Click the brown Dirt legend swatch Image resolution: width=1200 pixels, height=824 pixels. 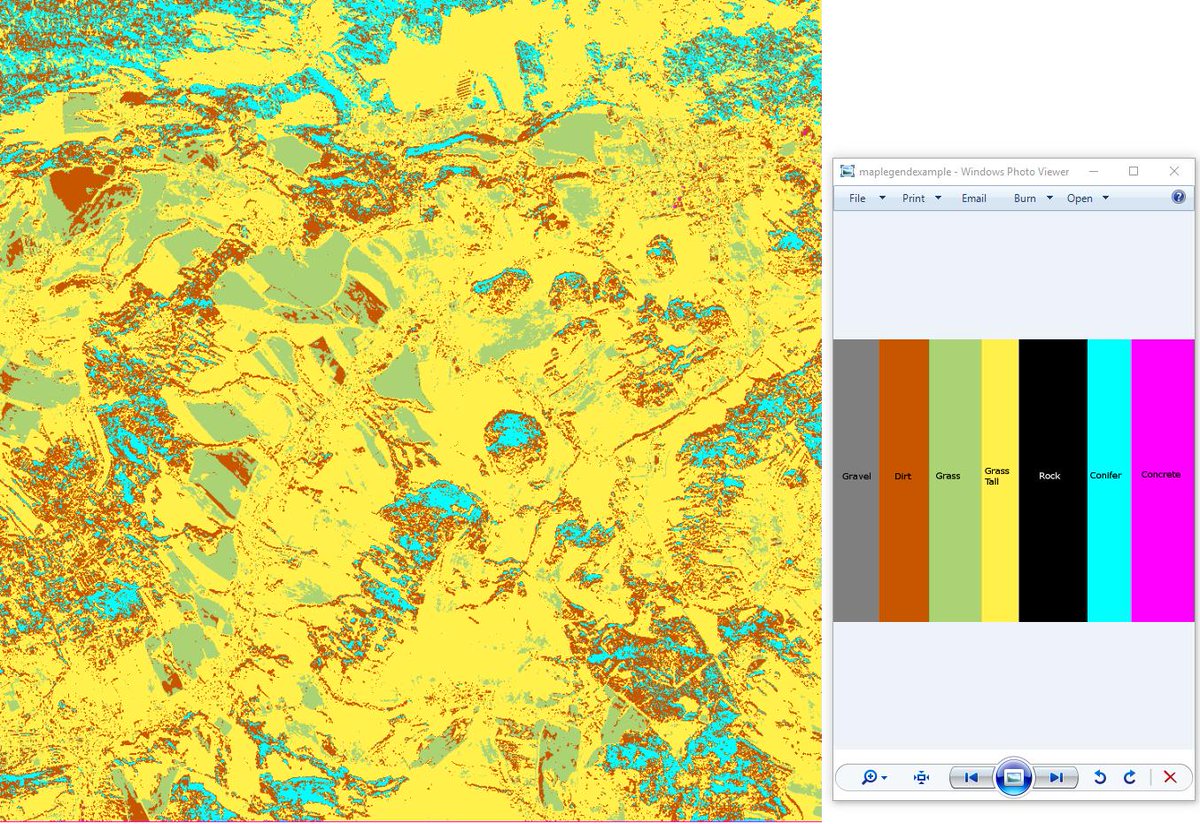tap(904, 480)
